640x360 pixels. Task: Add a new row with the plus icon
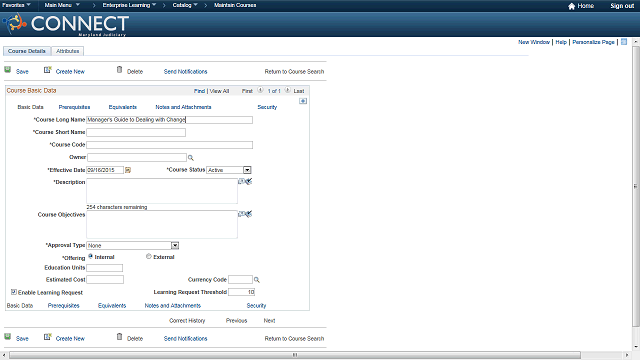click(x=303, y=101)
